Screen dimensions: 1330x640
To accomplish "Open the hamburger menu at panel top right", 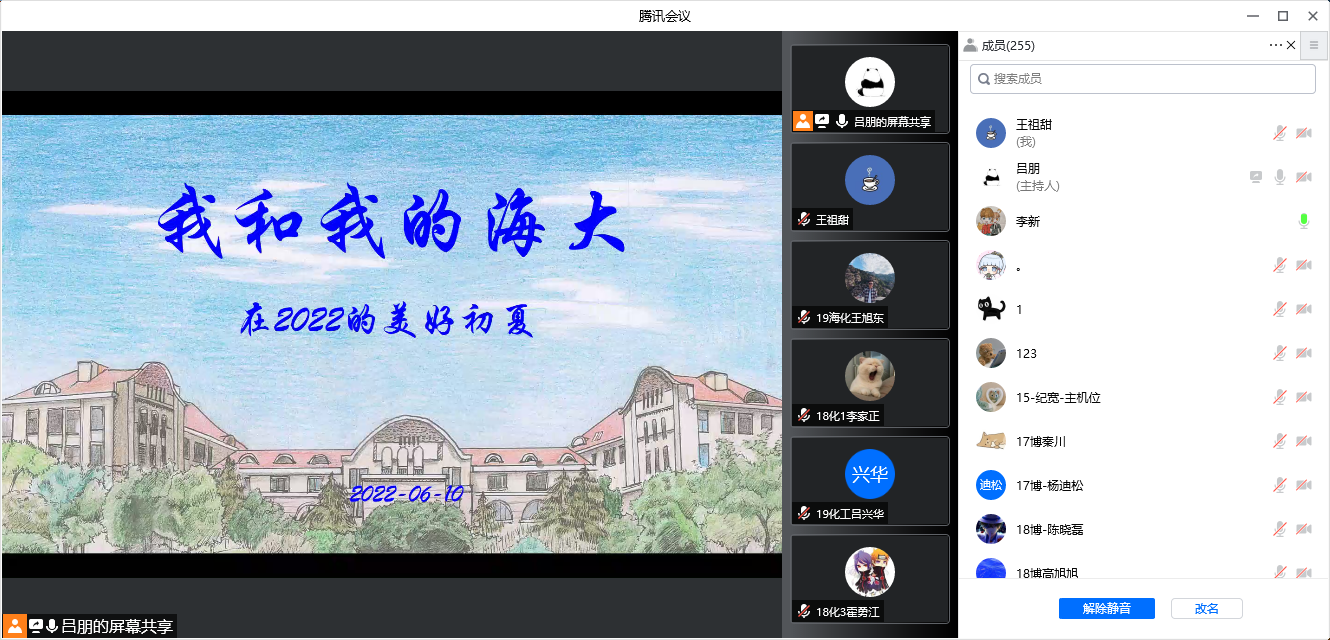I will pos(1314,45).
